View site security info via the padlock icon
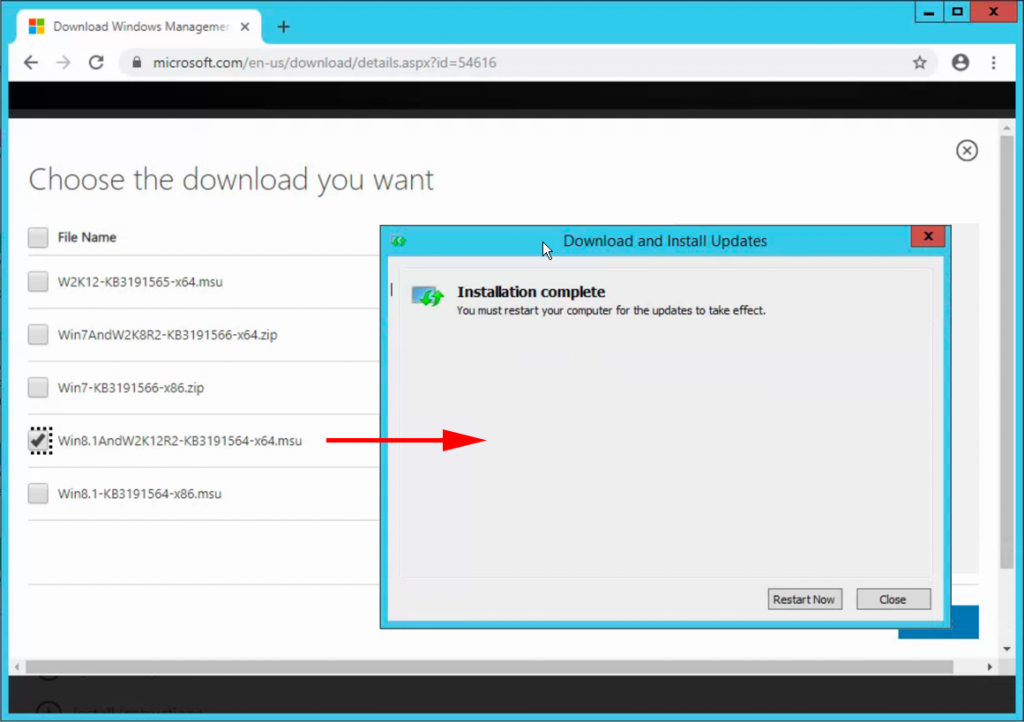Image resolution: width=1024 pixels, height=722 pixels. click(x=135, y=62)
